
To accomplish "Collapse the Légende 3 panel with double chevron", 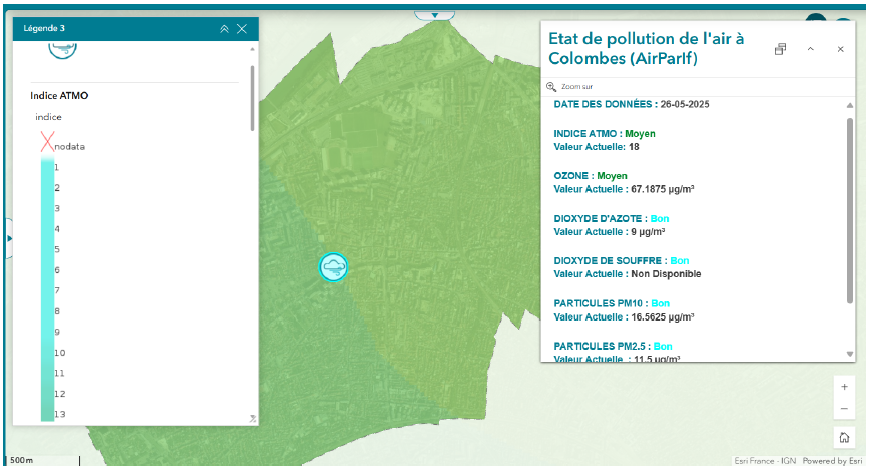I will [x=224, y=29].
